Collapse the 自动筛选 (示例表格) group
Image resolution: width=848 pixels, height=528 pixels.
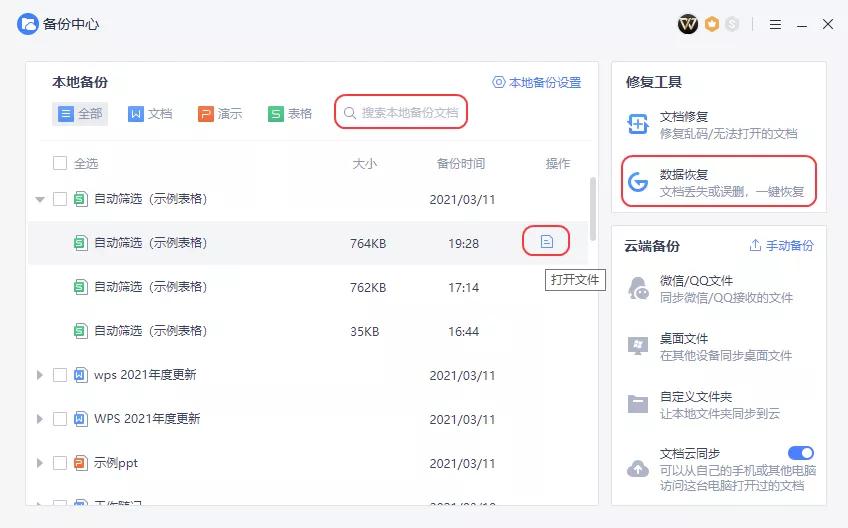39,200
